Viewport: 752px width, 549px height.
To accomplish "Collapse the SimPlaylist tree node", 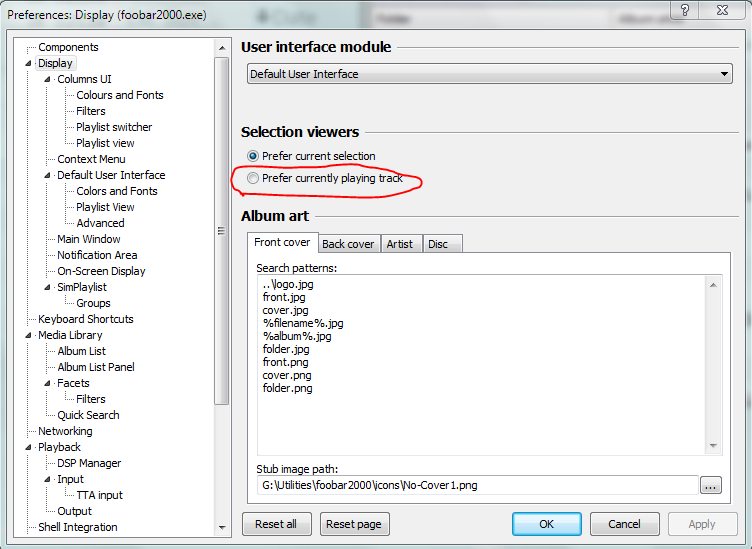I will 47,287.
